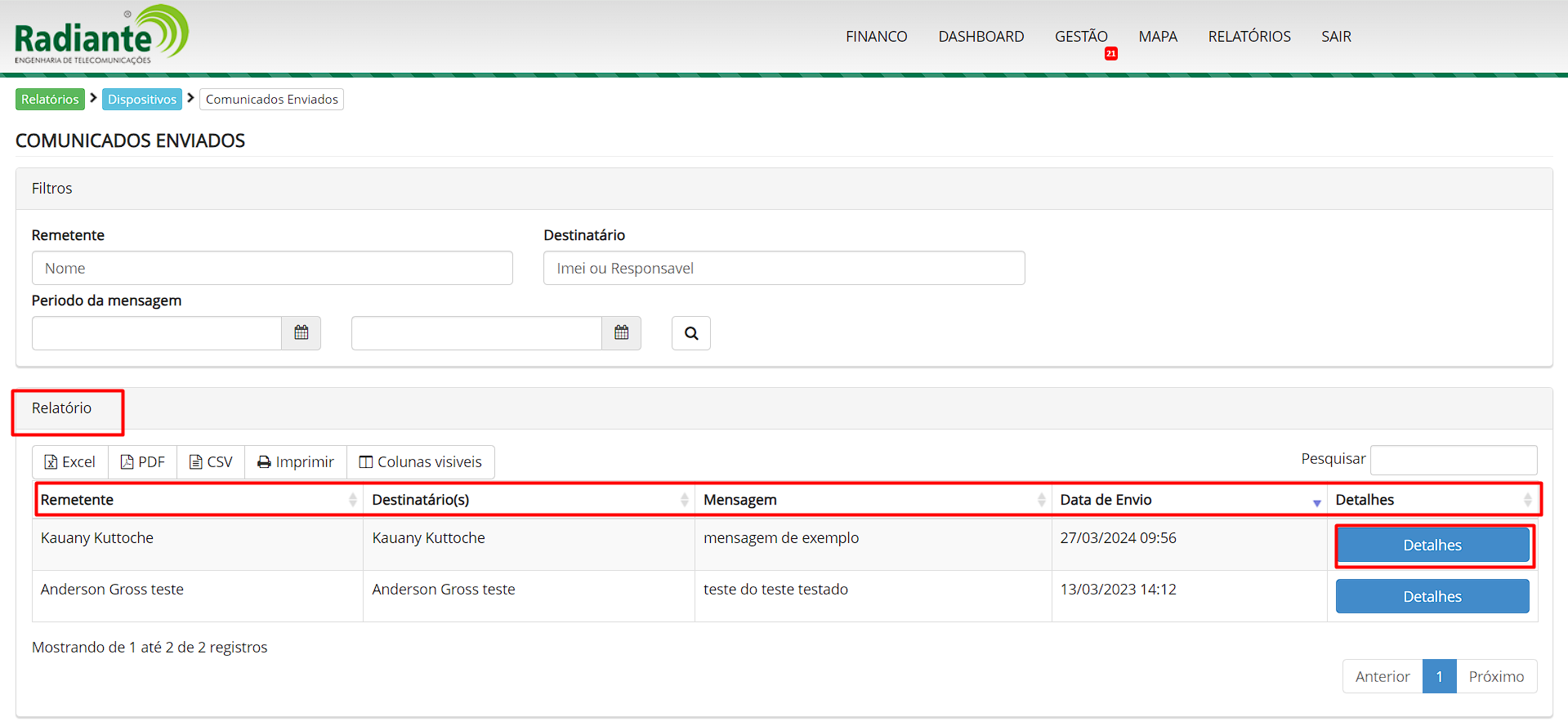Viewport: 1568px width, 726px height.
Task: Click the Radiante logo
Action: click(101, 35)
